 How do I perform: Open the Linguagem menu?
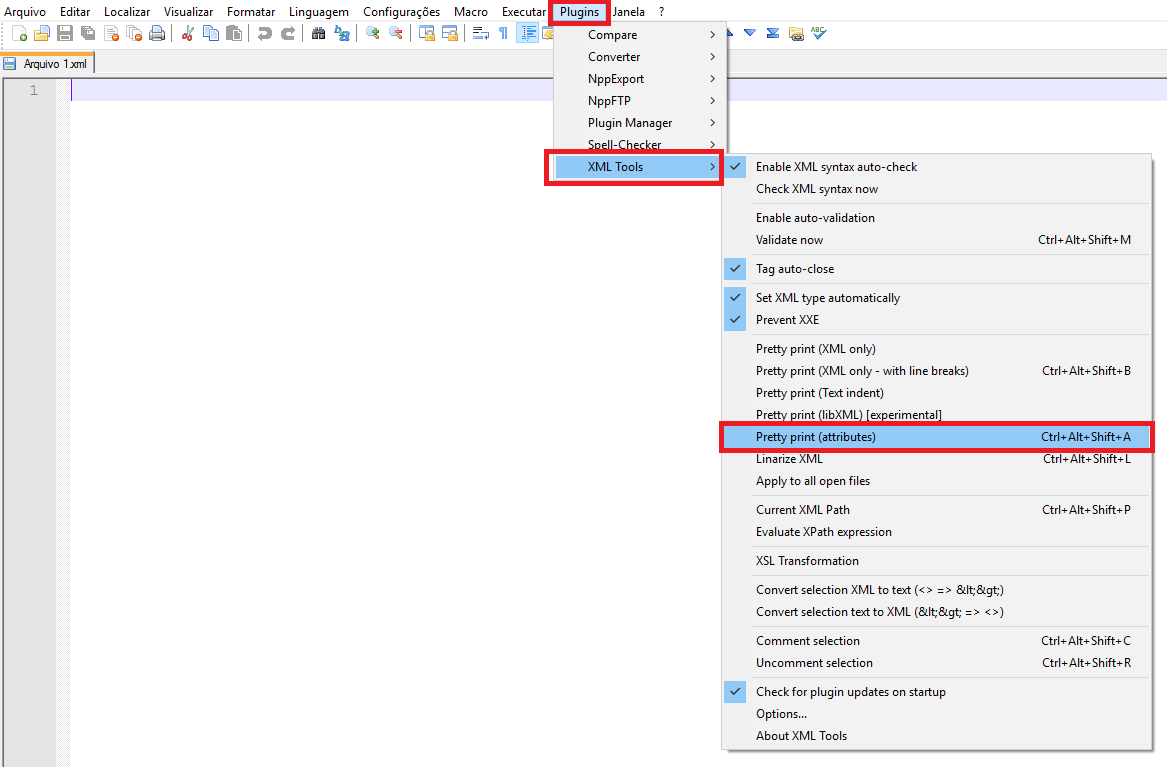[319, 12]
